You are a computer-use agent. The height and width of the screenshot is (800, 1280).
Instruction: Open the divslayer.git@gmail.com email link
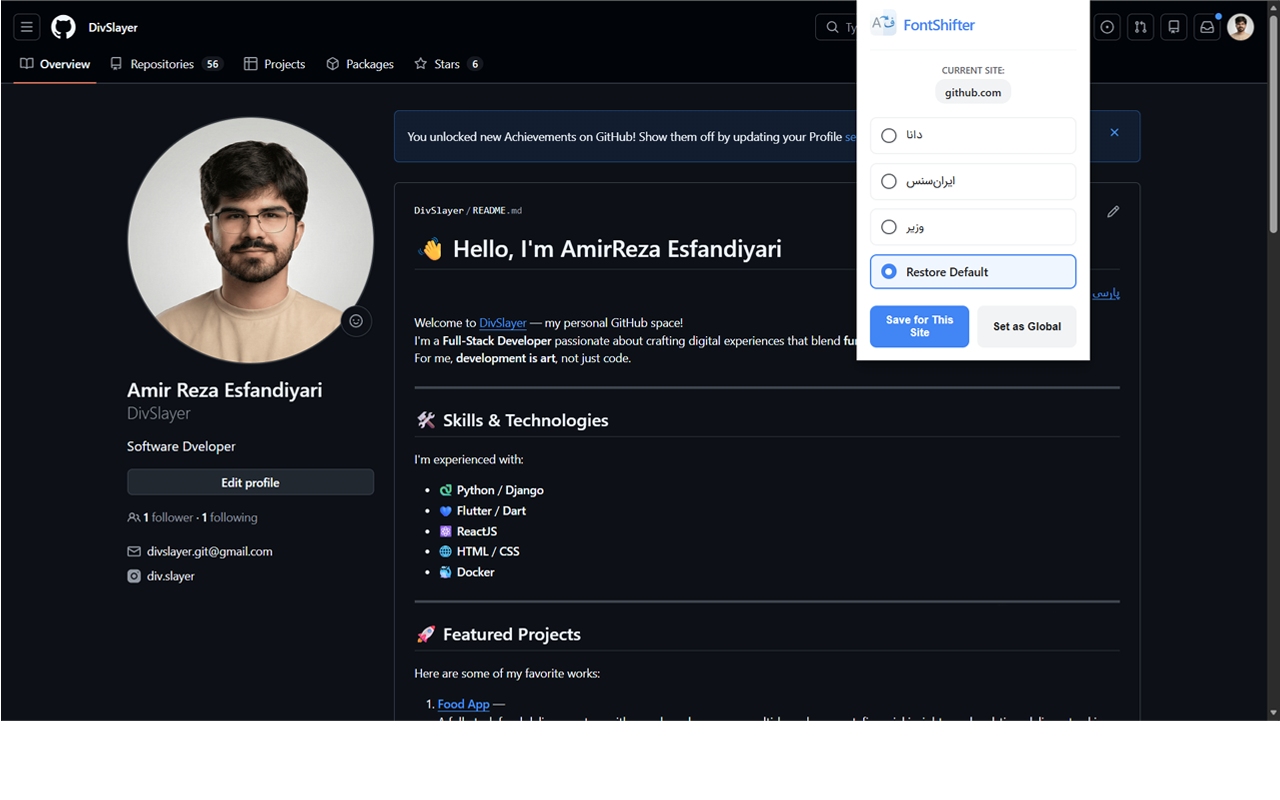pos(210,551)
